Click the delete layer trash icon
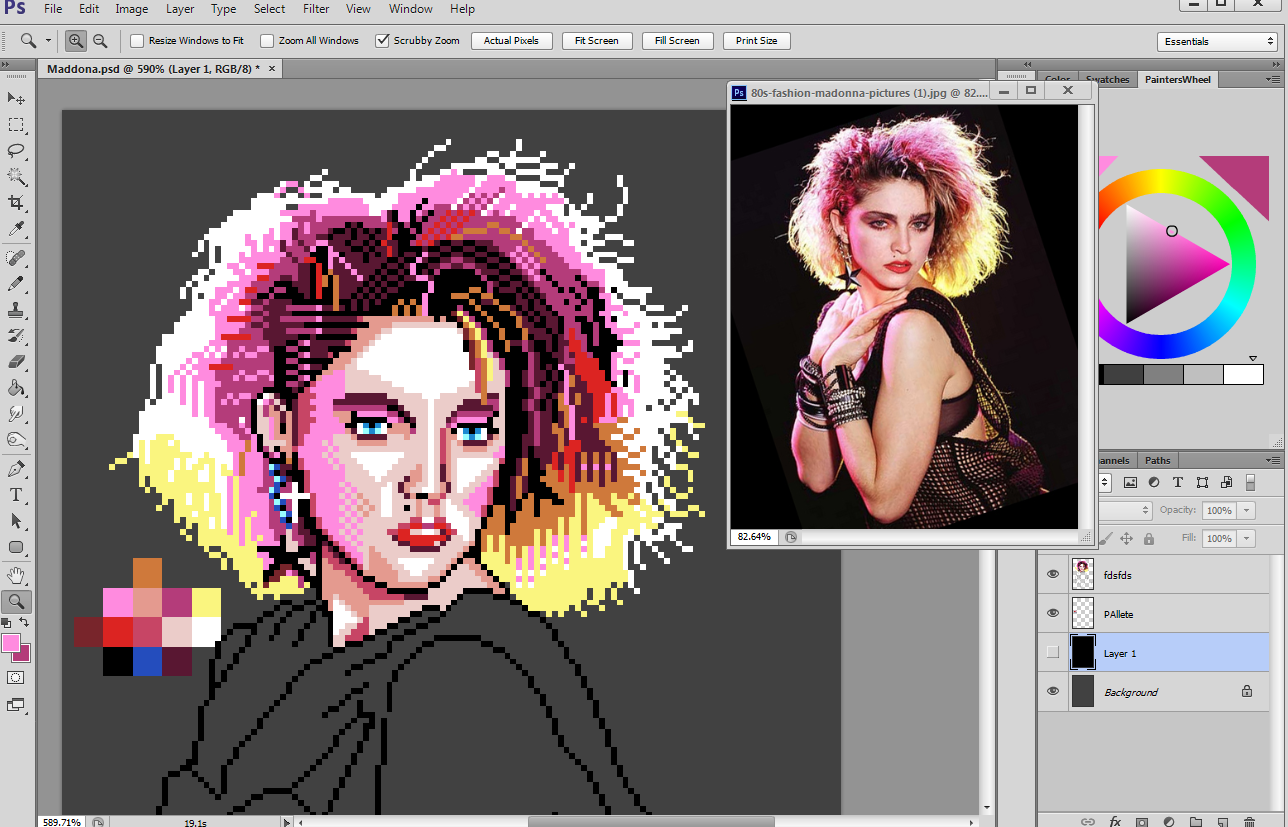Image resolution: width=1288 pixels, height=827 pixels. [1250, 821]
